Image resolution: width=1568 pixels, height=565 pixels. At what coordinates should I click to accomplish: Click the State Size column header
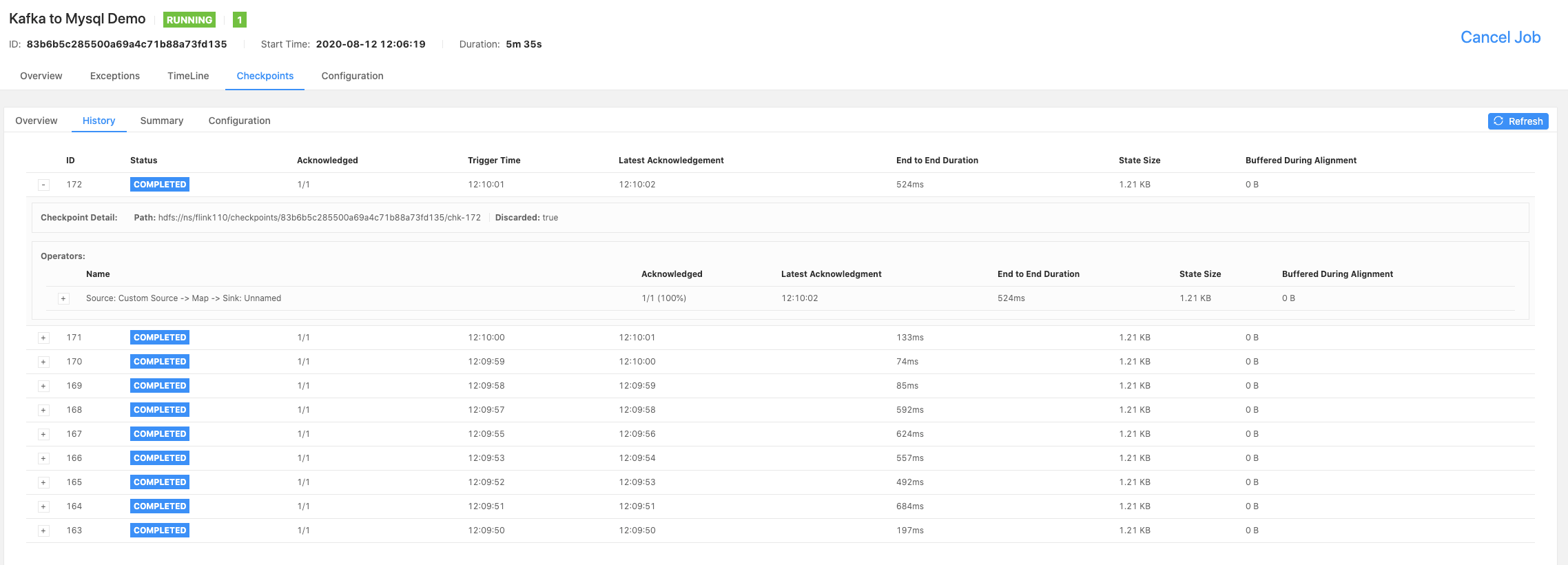[1139, 161]
